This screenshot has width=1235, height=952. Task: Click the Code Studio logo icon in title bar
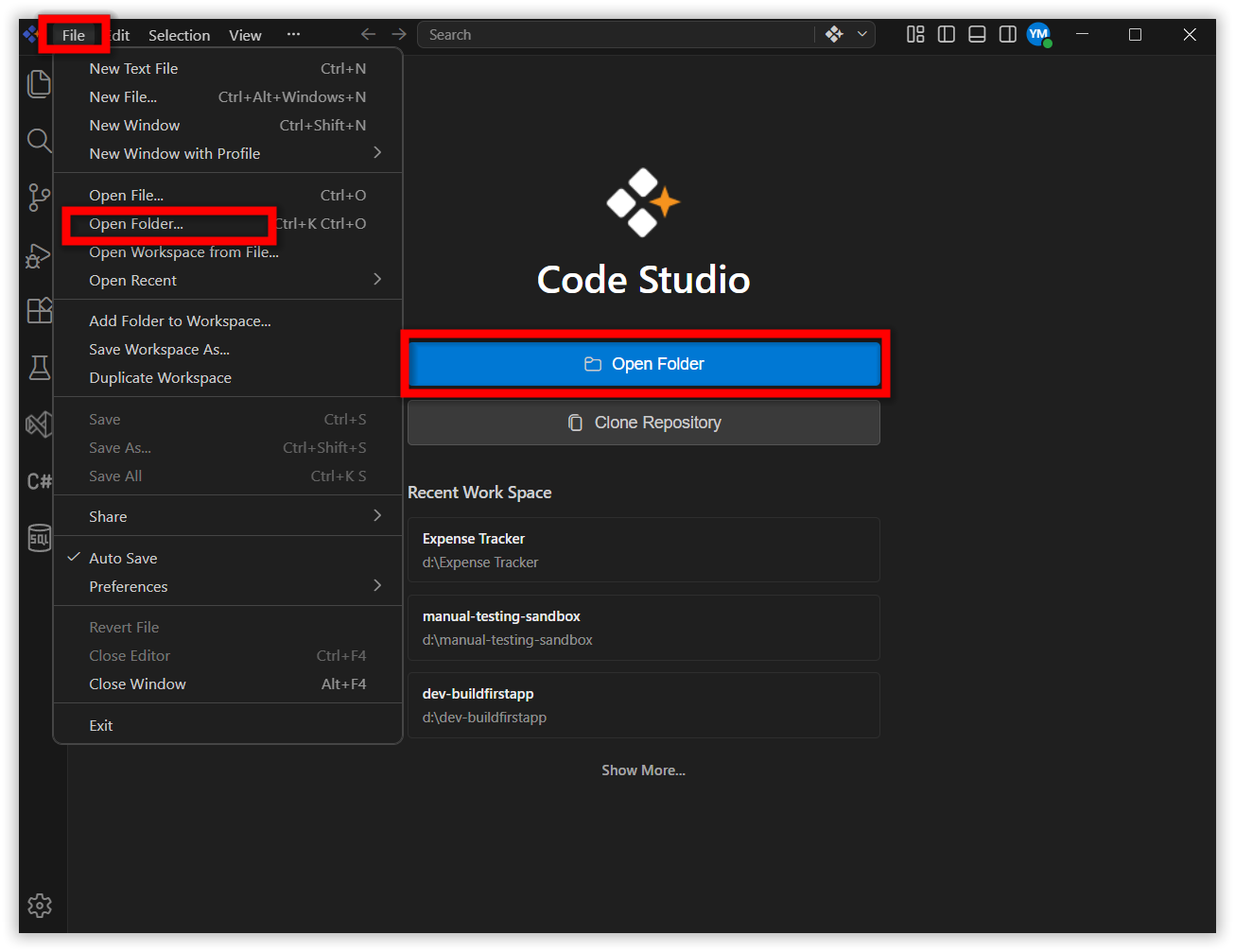[30, 35]
